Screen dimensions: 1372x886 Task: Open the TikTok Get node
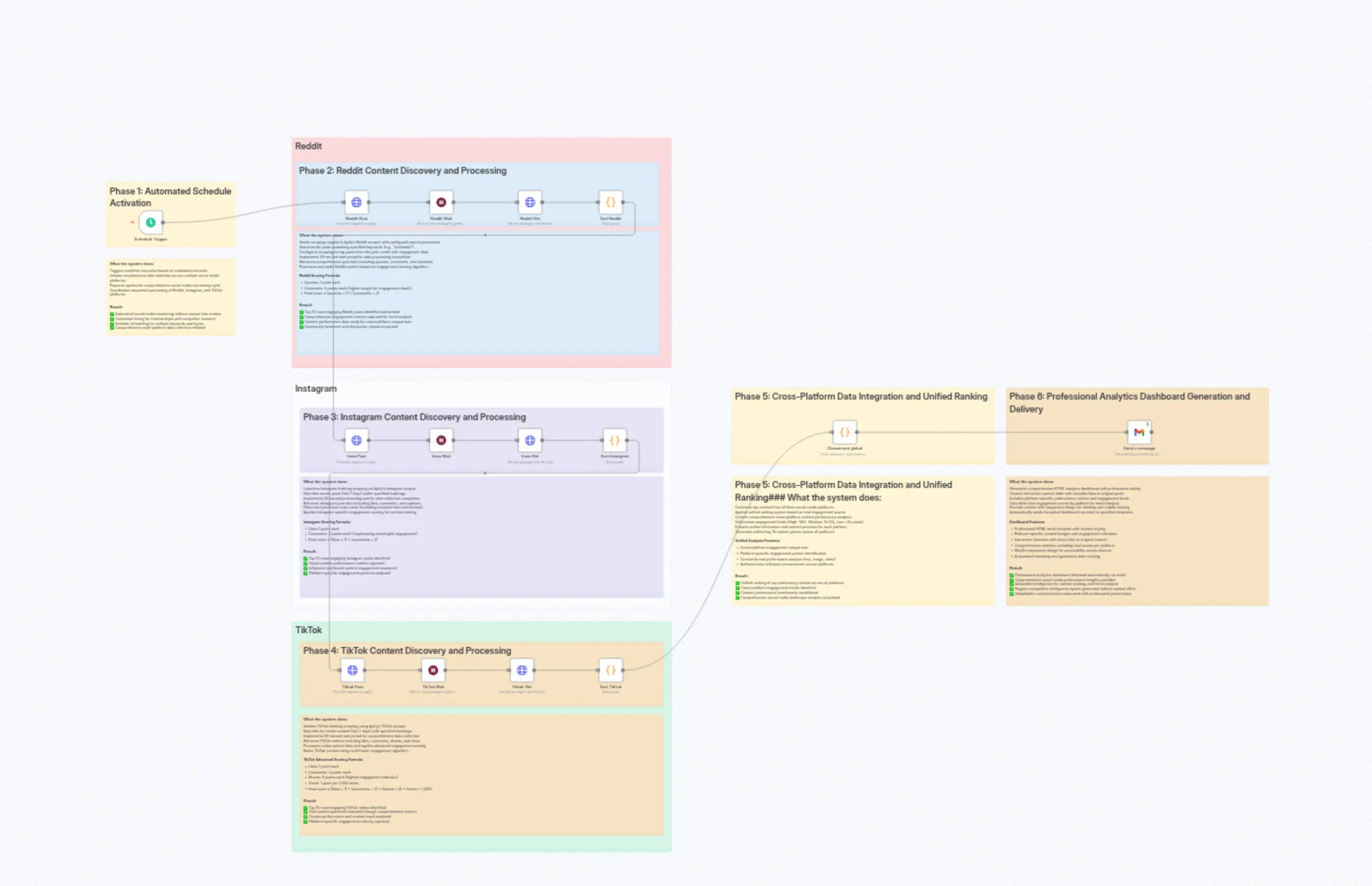pyautogui.click(x=522, y=669)
